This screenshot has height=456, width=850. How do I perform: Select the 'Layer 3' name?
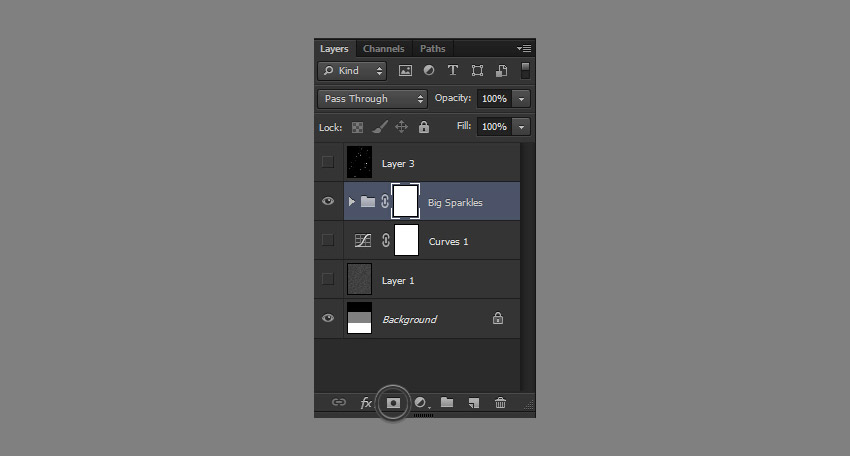coord(398,164)
